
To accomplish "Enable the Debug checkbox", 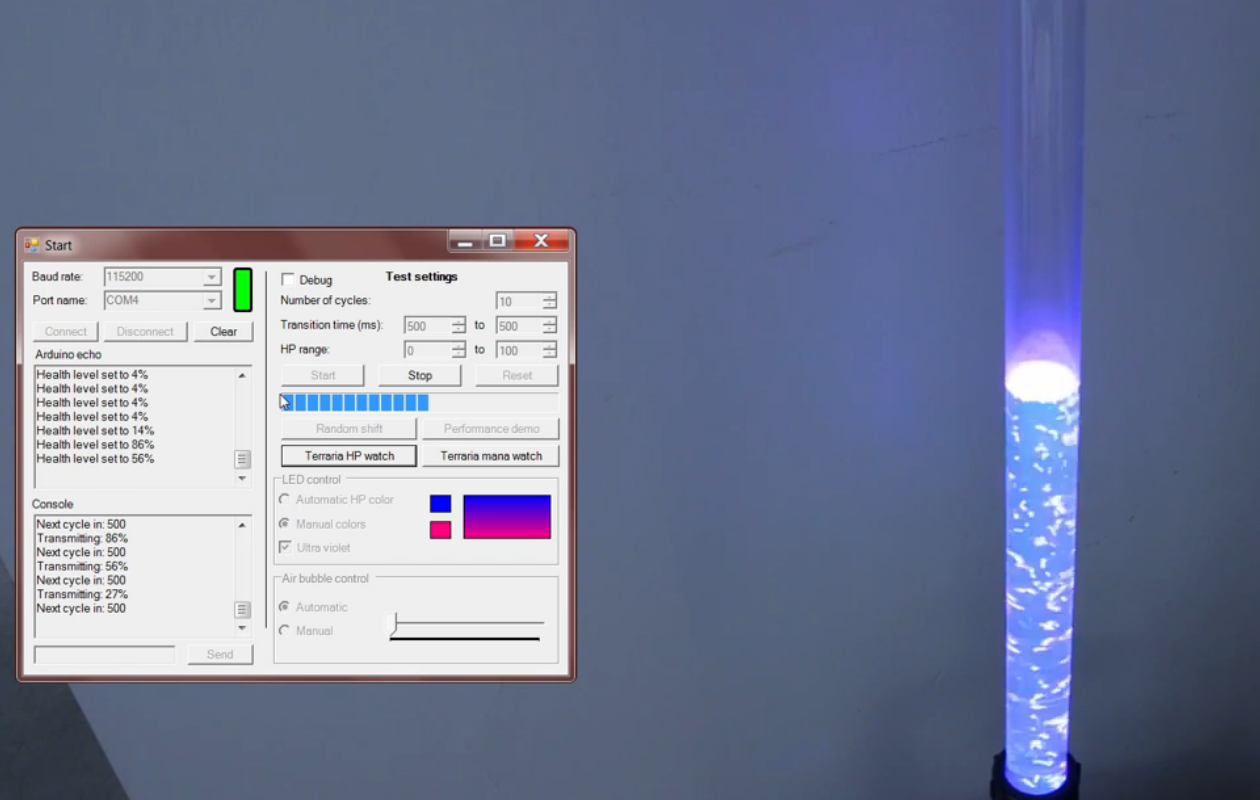I will [288, 279].
